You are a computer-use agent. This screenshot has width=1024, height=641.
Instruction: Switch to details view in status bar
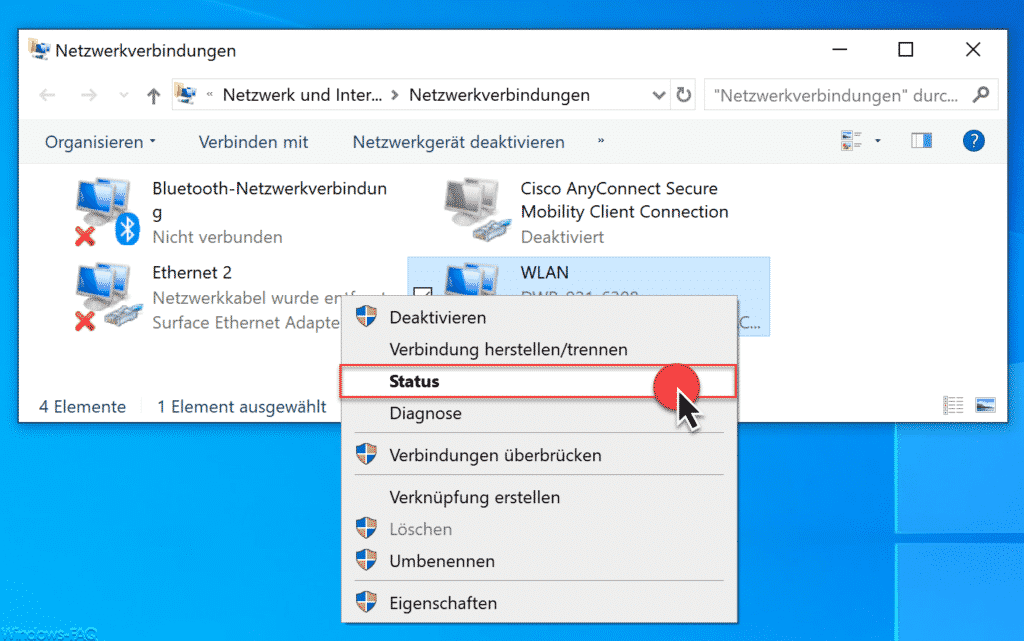click(x=953, y=405)
